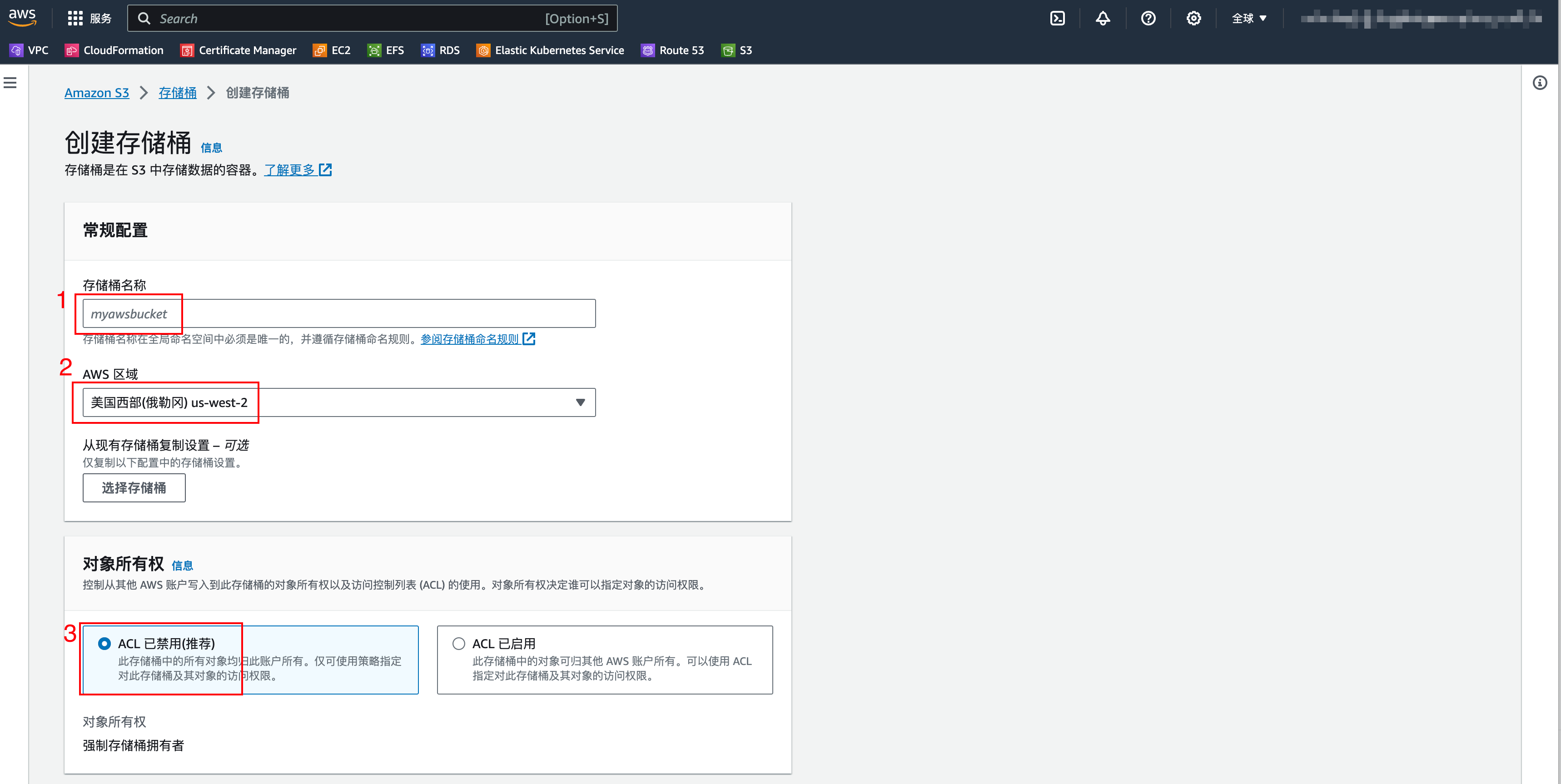This screenshot has width=1561, height=784.
Task: Open the blurred account menu in header
Action: coord(1421,19)
